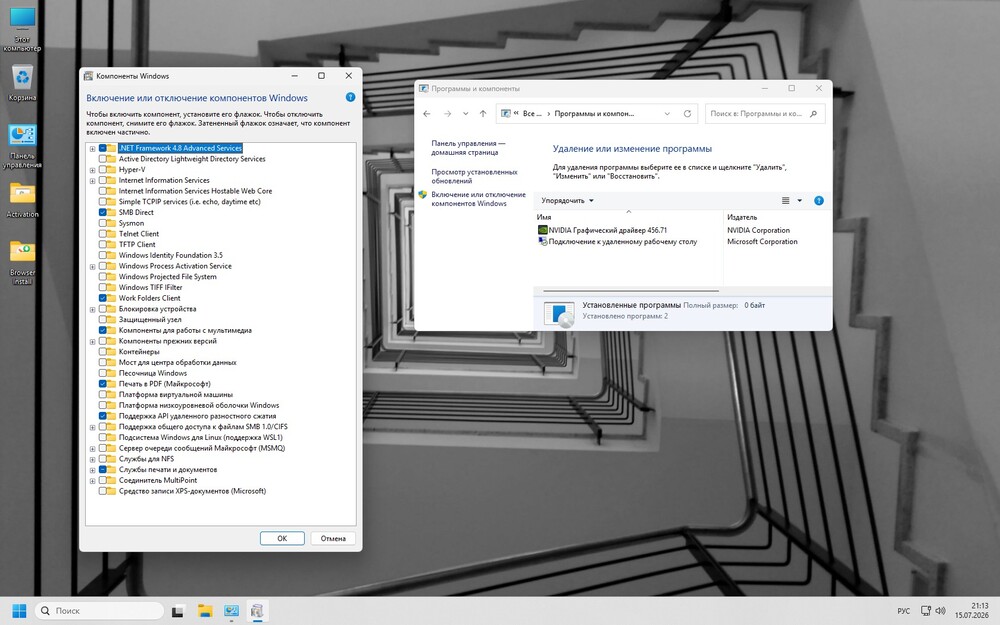
Task: Click the OK button in Компоненты Windows
Action: pyautogui.click(x=282, y=538)
